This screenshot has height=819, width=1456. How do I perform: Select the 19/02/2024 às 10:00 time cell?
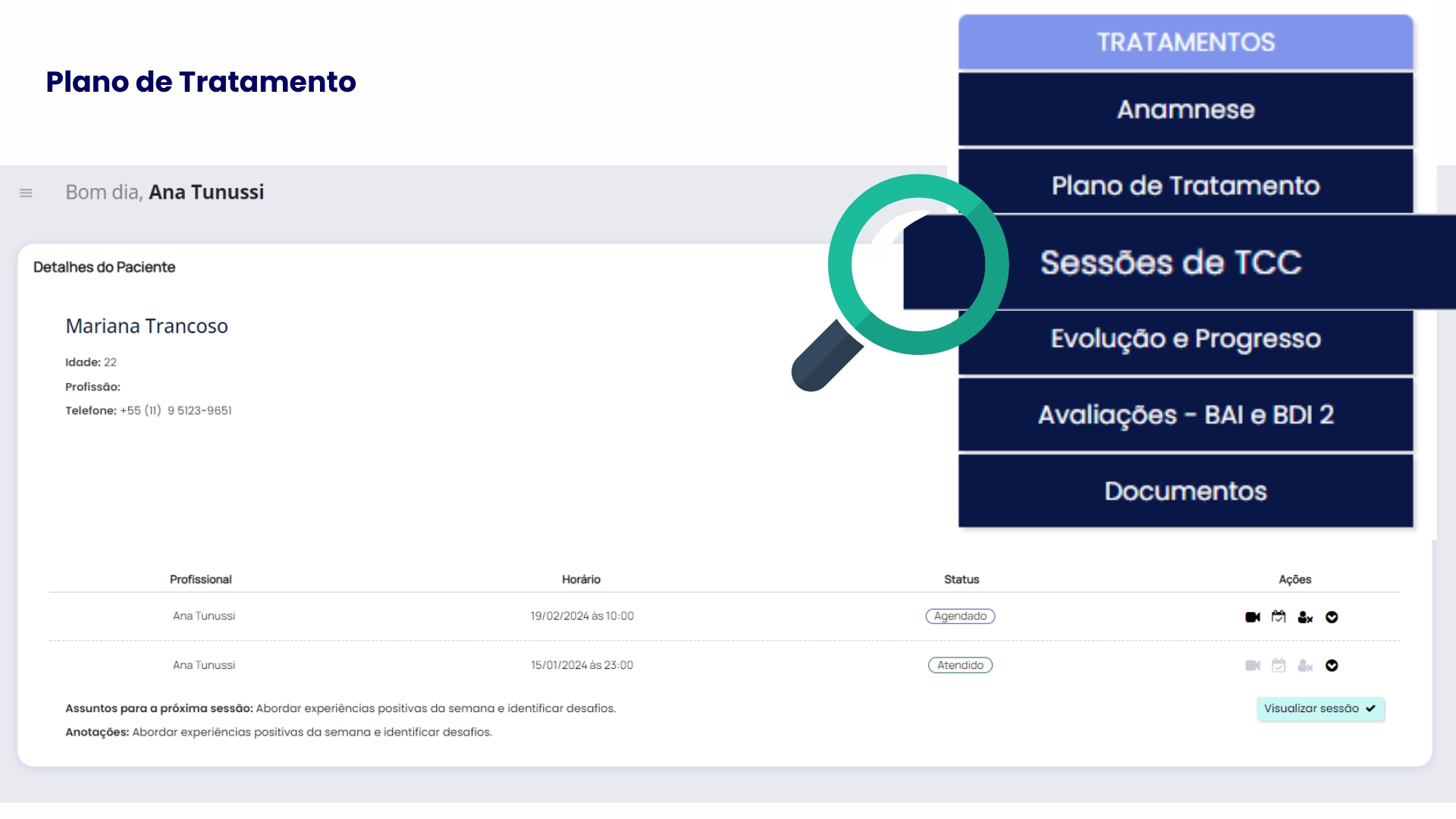[x=582, y=617]
